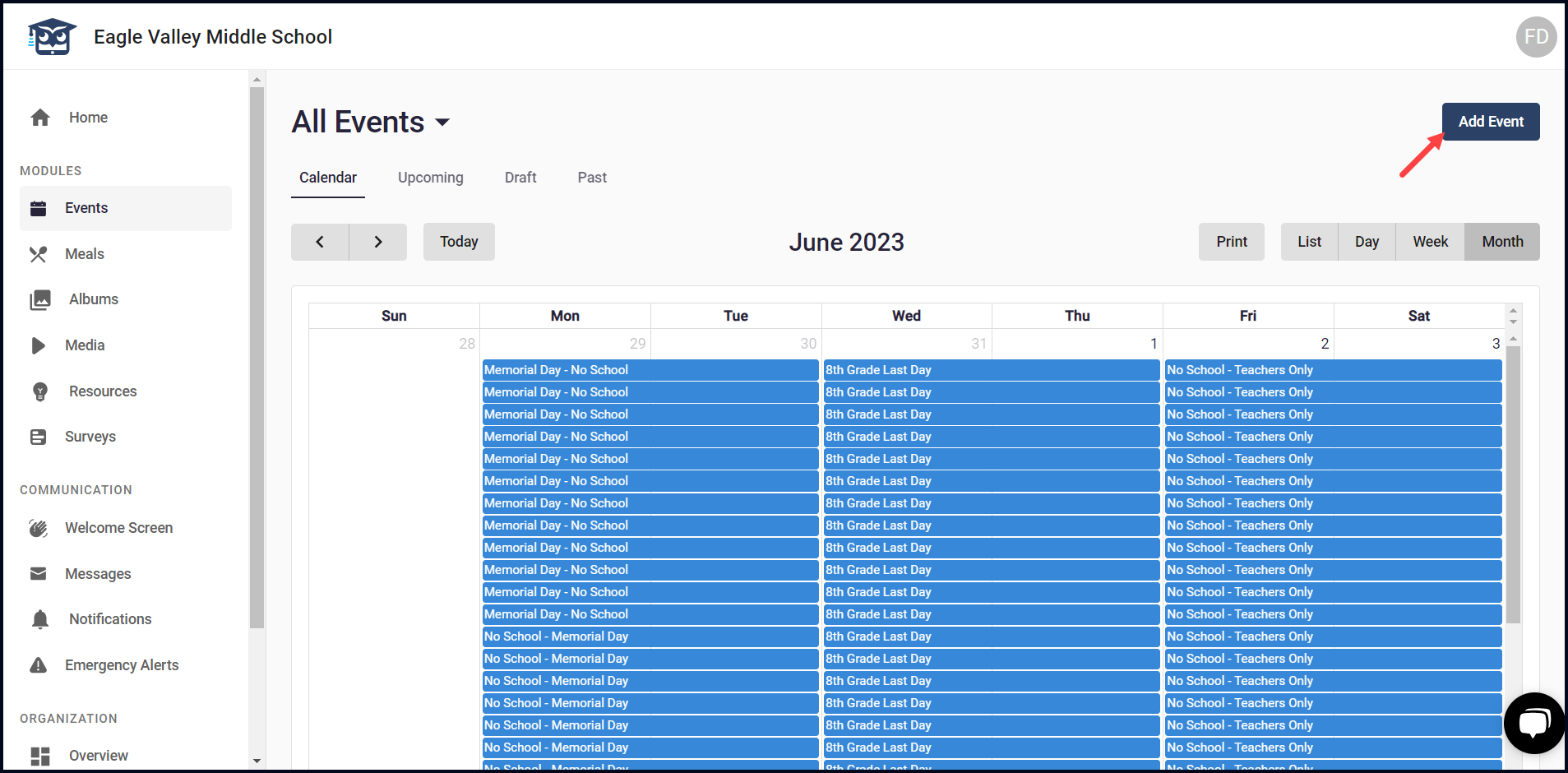The height and width of the screenshot is (773, 1568).
Task: Click the Surveys form icon
Action: click(x=39, y=437)
